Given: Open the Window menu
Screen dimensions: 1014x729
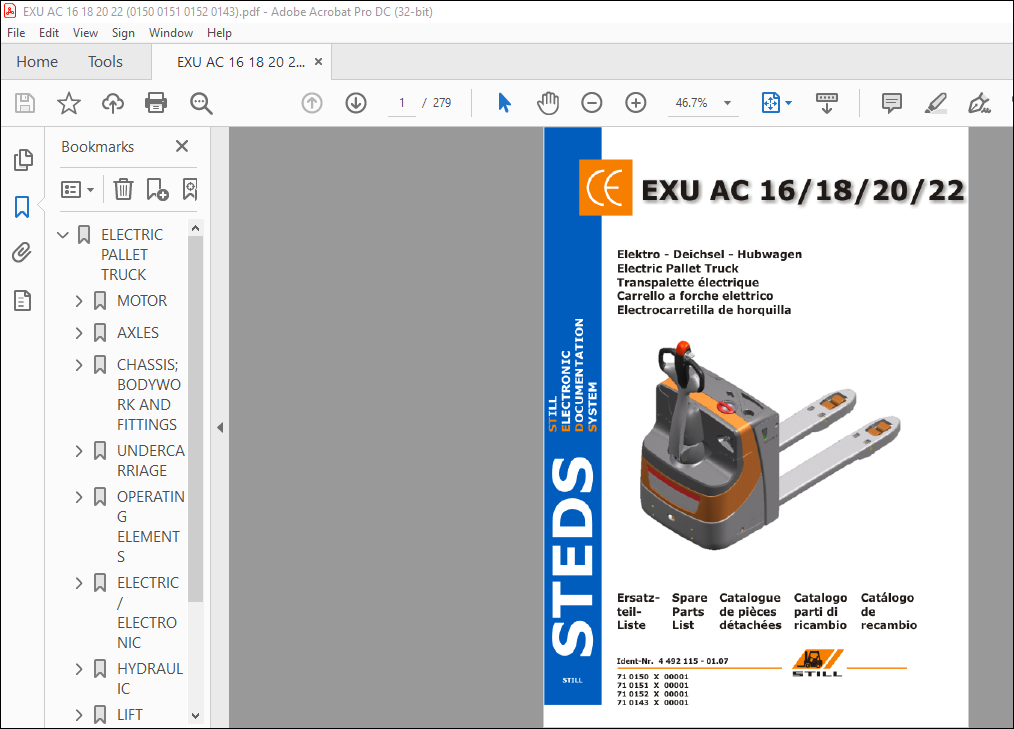Looking at the screenshot, I should pos(171,32).
